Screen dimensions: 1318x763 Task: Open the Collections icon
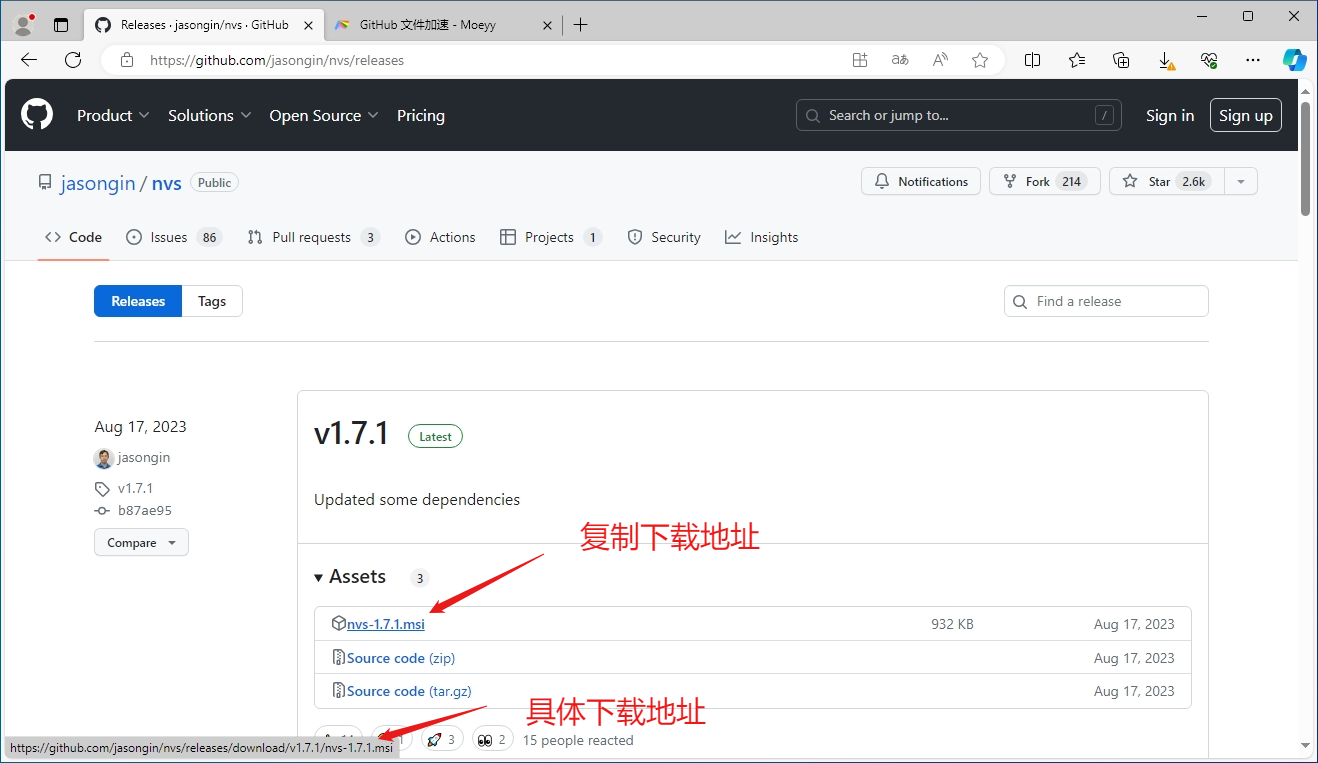point(1121,60)
